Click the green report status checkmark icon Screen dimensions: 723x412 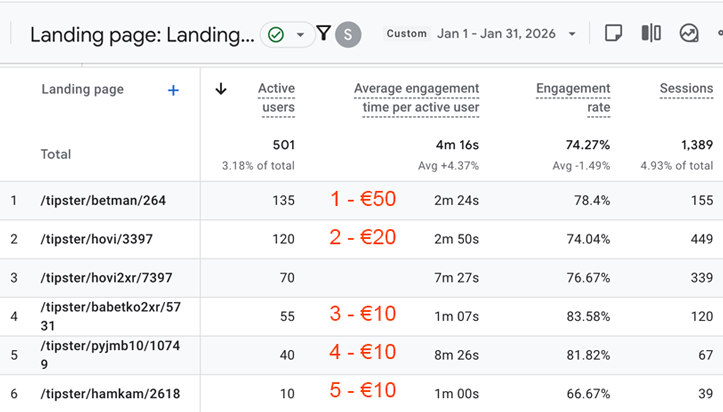click(x=276, y=35)
